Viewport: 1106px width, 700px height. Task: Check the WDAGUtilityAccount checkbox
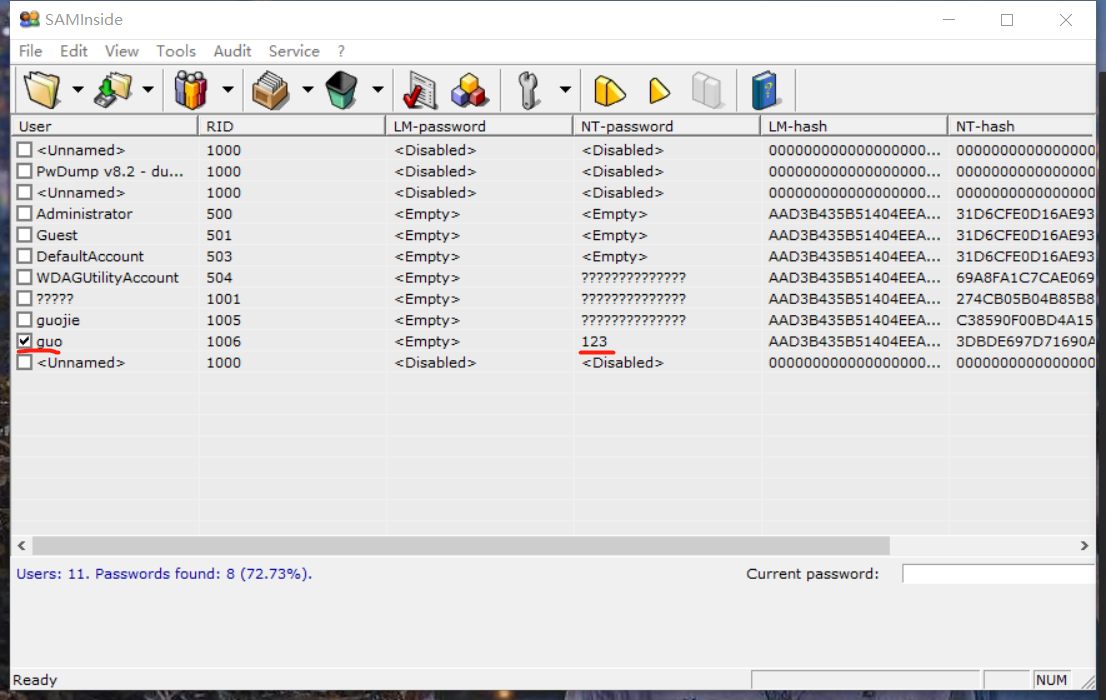[x=25, y=277]
